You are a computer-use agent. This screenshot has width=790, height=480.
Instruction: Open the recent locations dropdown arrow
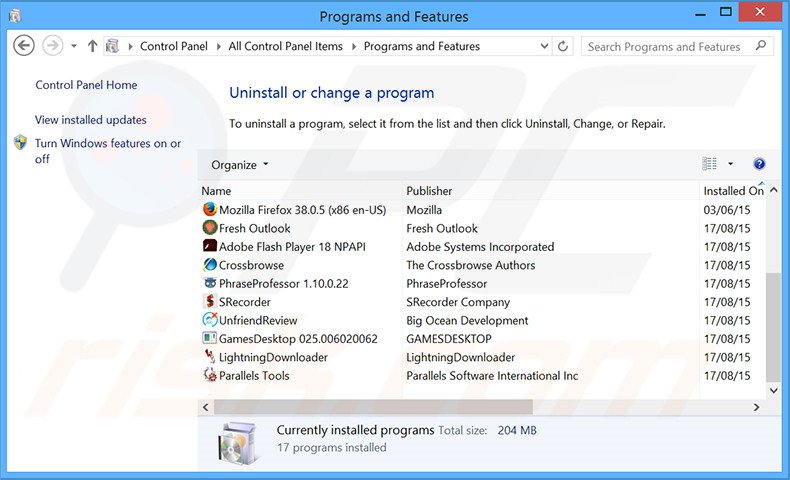coord(74,46)
